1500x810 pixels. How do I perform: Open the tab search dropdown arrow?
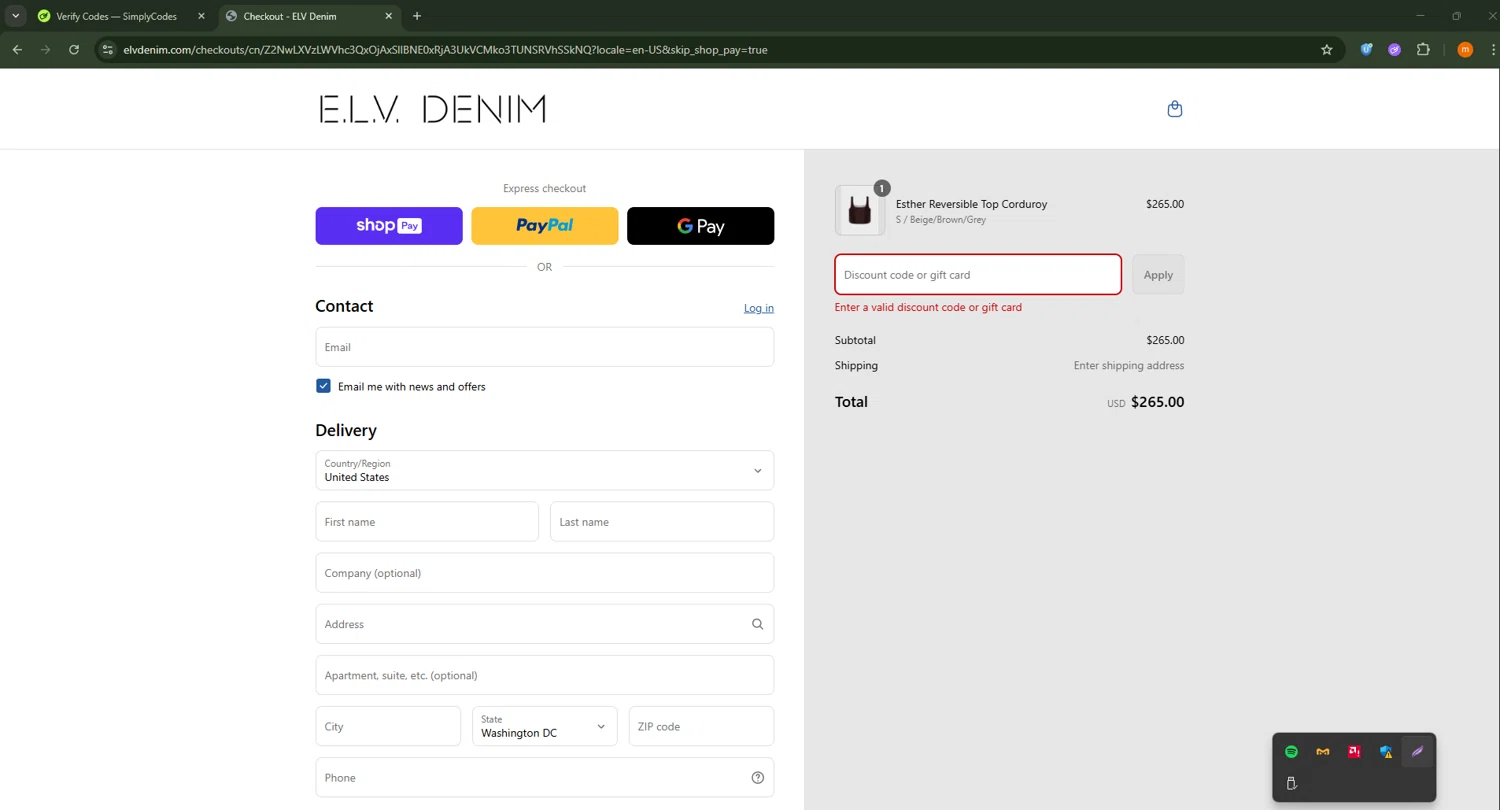click(x=16, y=16)
